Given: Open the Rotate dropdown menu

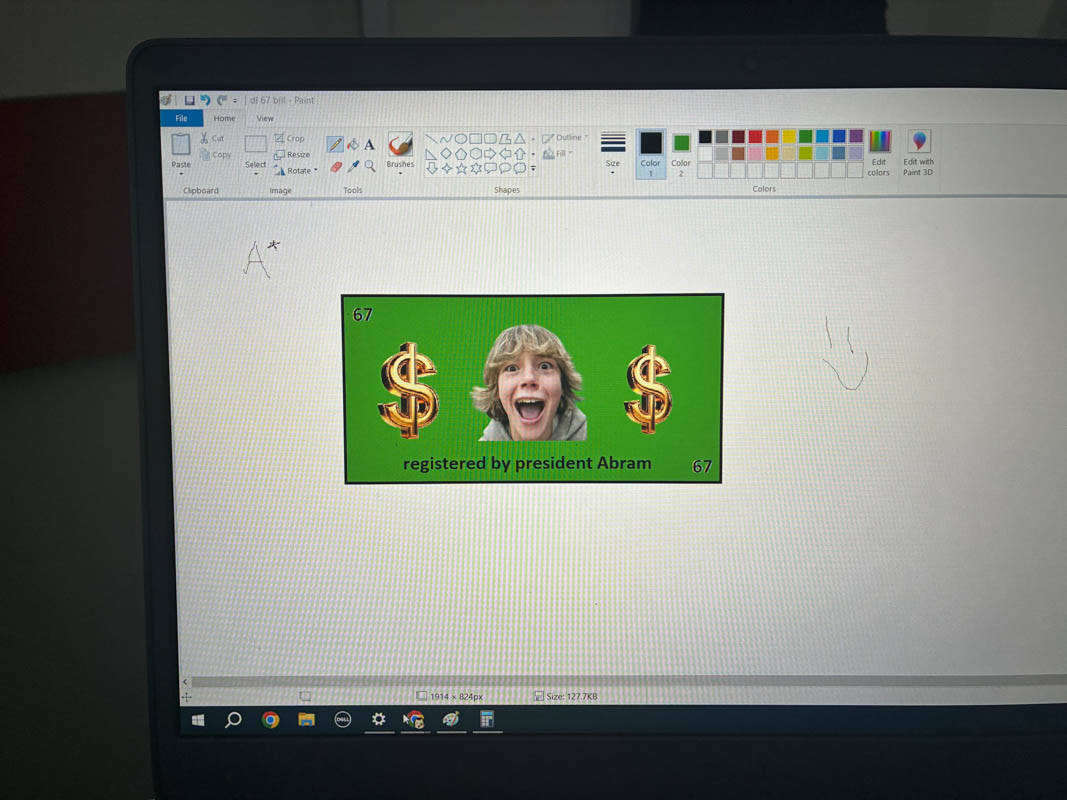Looking at the screenshot, I should 297,171.
